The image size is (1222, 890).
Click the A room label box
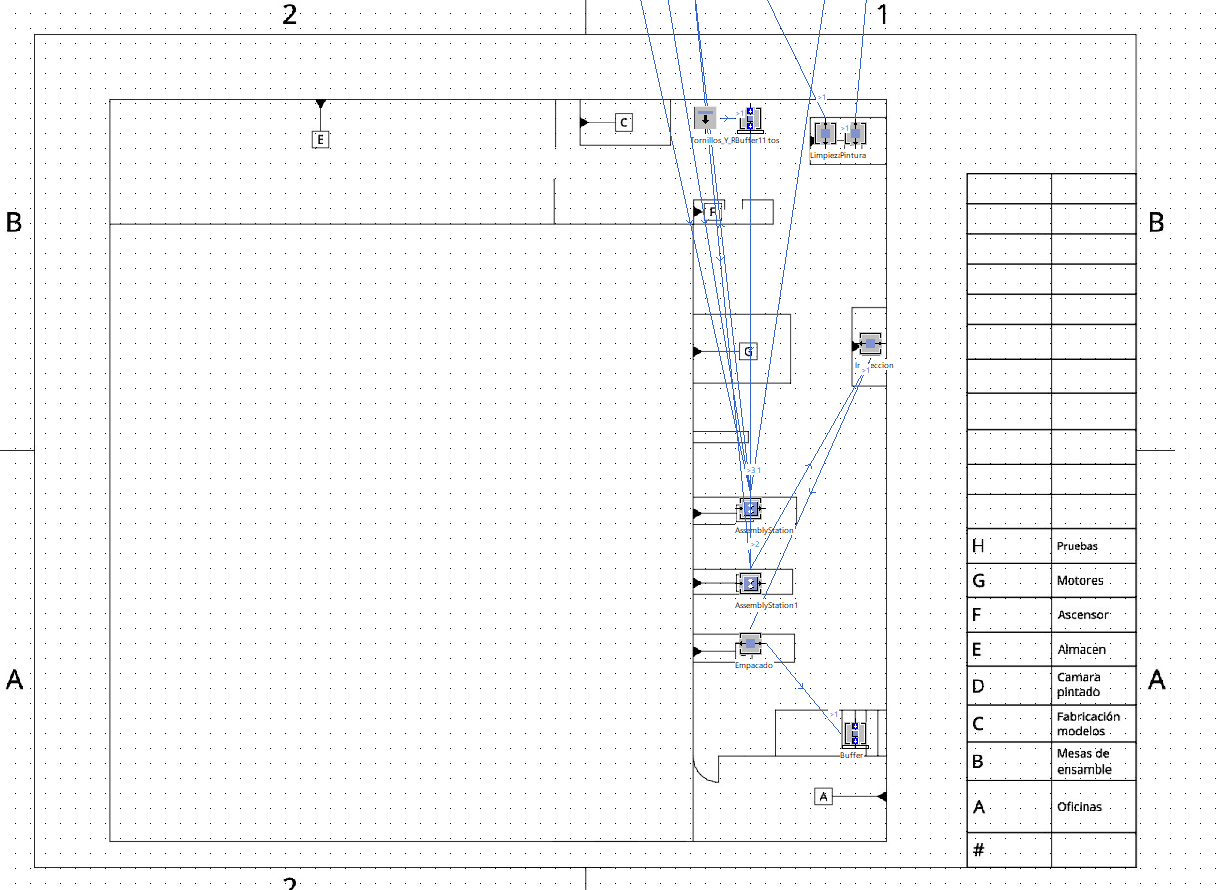pyautogui.click(x=823, y=796)
